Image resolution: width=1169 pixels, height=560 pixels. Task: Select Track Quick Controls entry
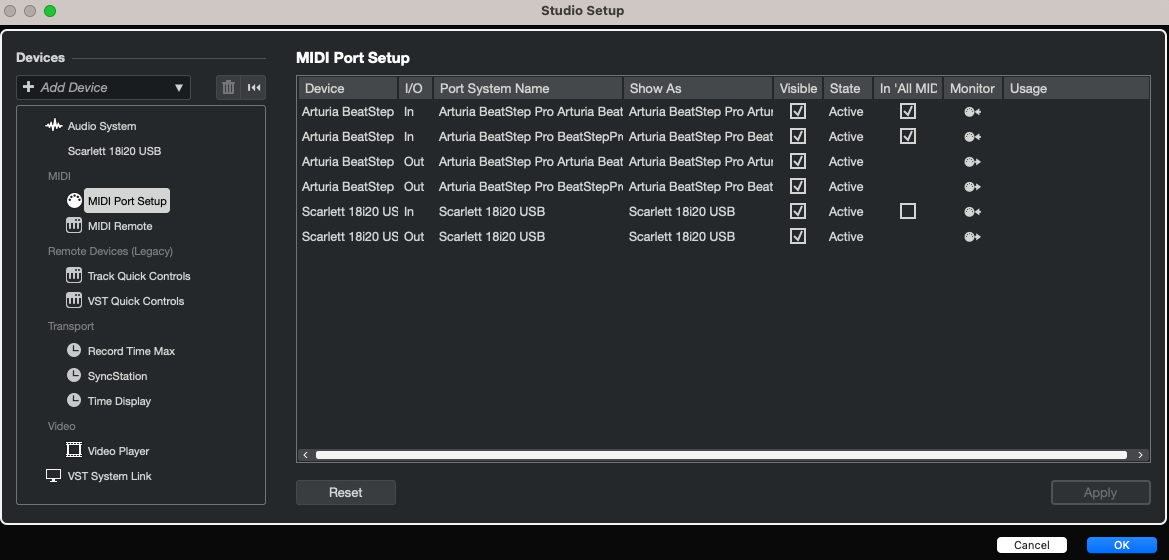(x=138, y=276)
